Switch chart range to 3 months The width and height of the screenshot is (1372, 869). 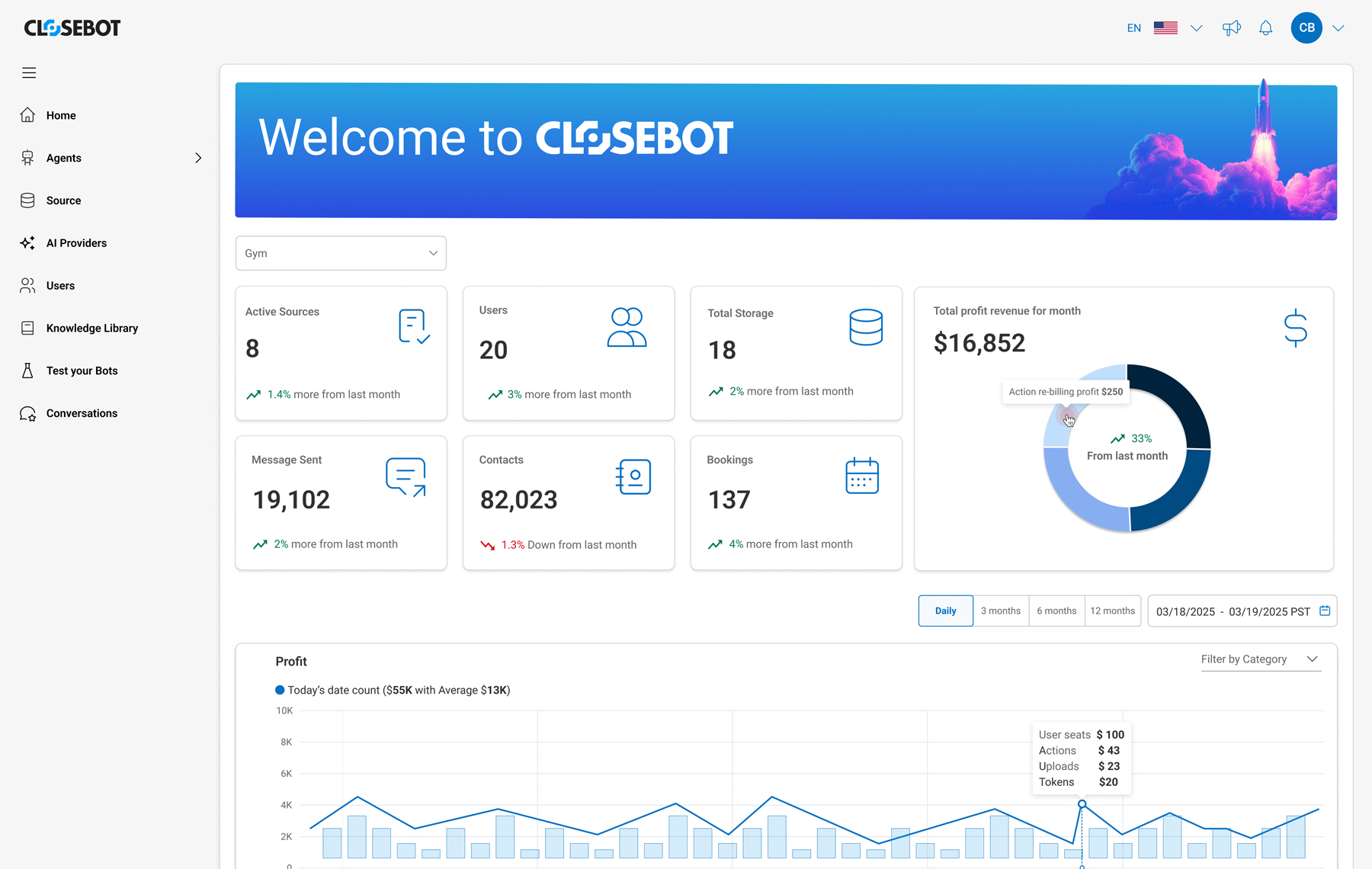pyautogui.click(x=1000, y=611)
